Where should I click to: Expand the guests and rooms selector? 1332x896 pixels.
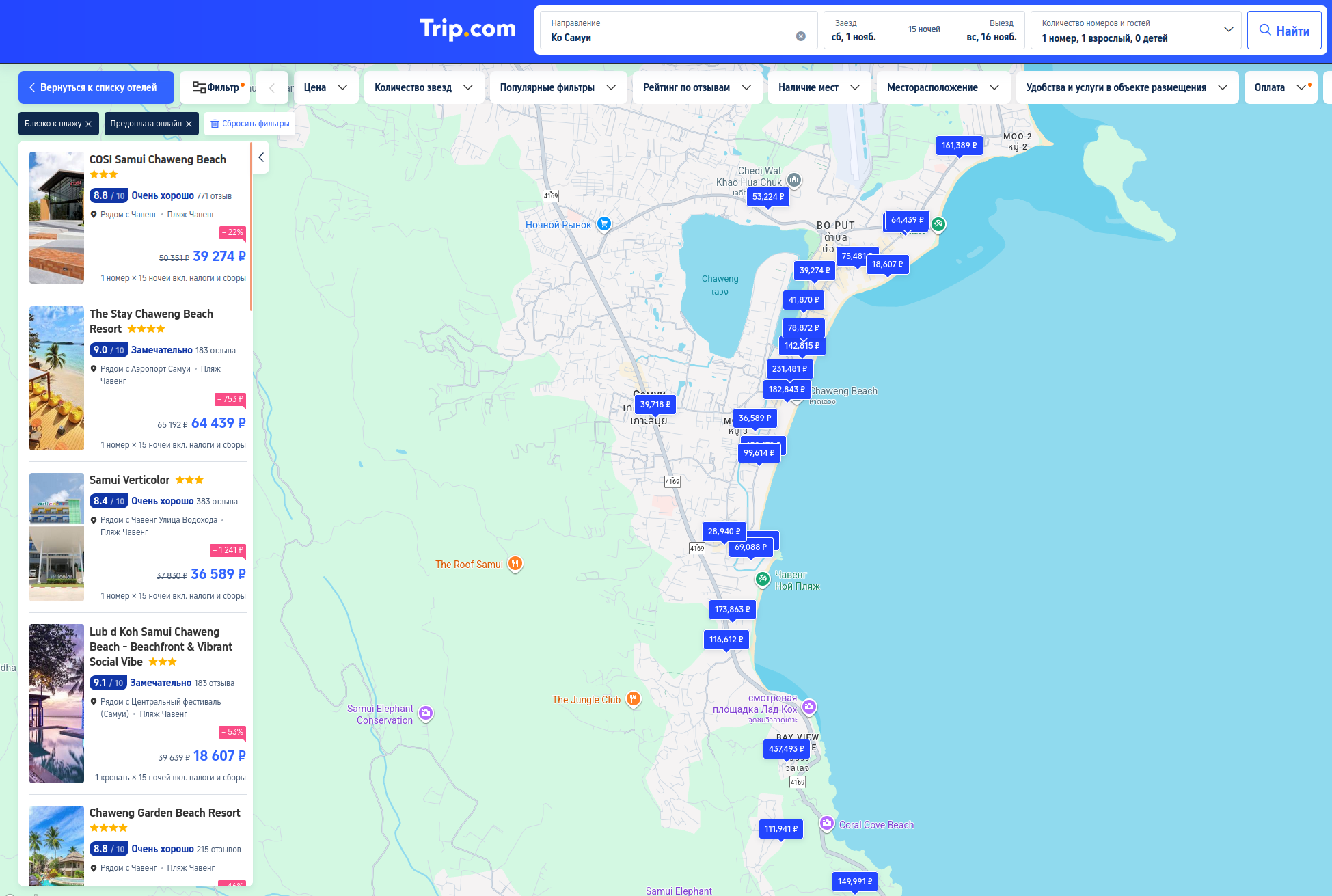[x=1135, y=30]
